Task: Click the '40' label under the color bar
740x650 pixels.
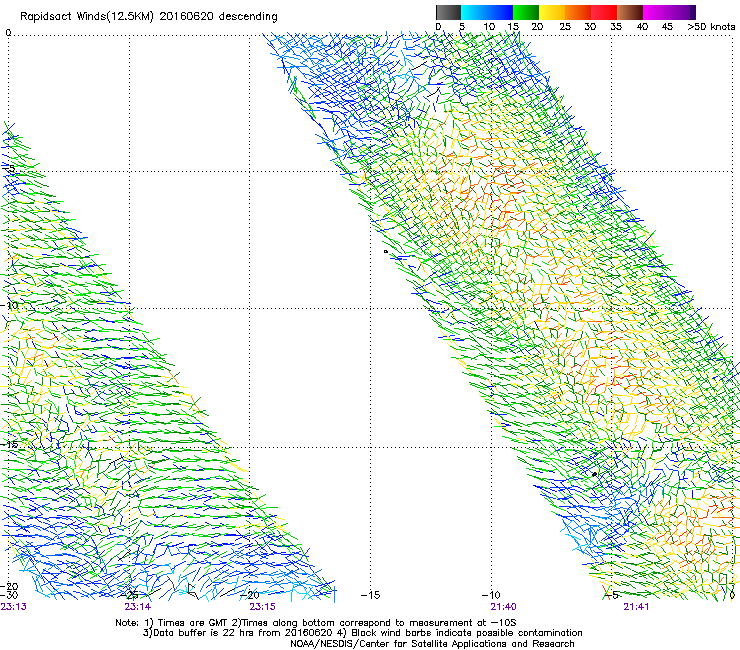Action: click(x=642, y=27)
